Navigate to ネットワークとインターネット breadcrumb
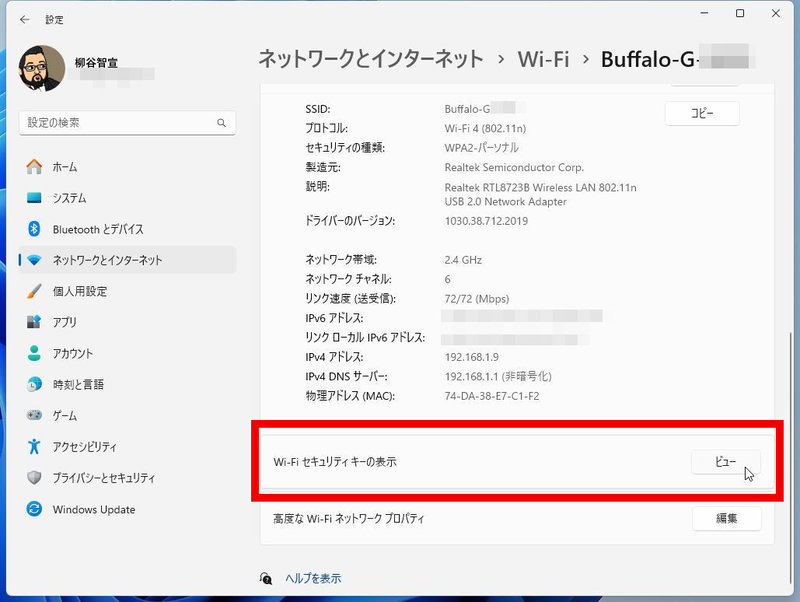800x602 pixels. pos(371,59)
